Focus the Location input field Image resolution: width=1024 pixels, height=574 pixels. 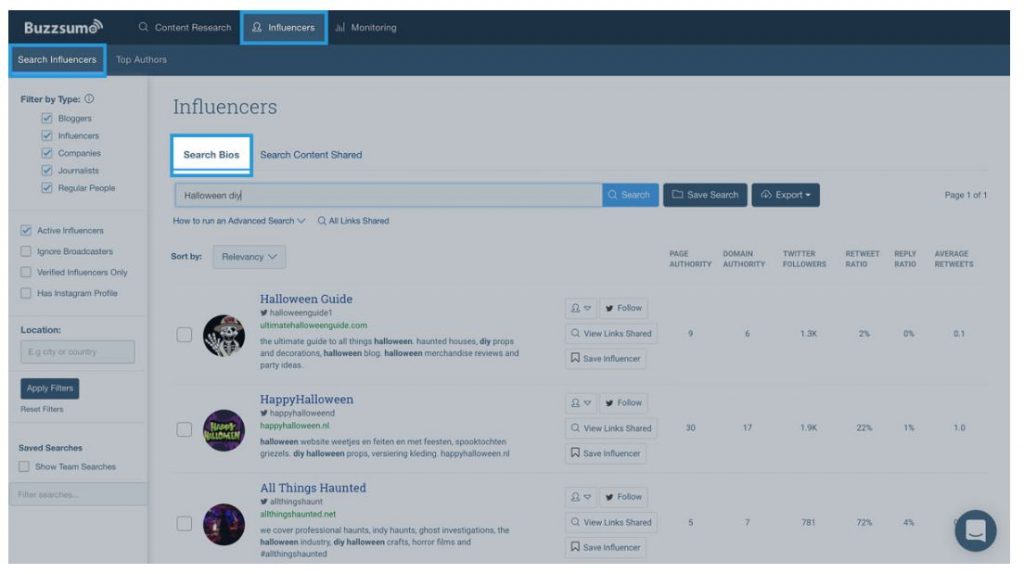point(77,351)
